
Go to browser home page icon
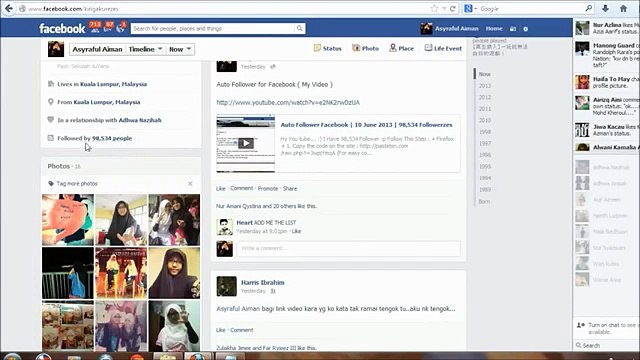coord(623,8)
